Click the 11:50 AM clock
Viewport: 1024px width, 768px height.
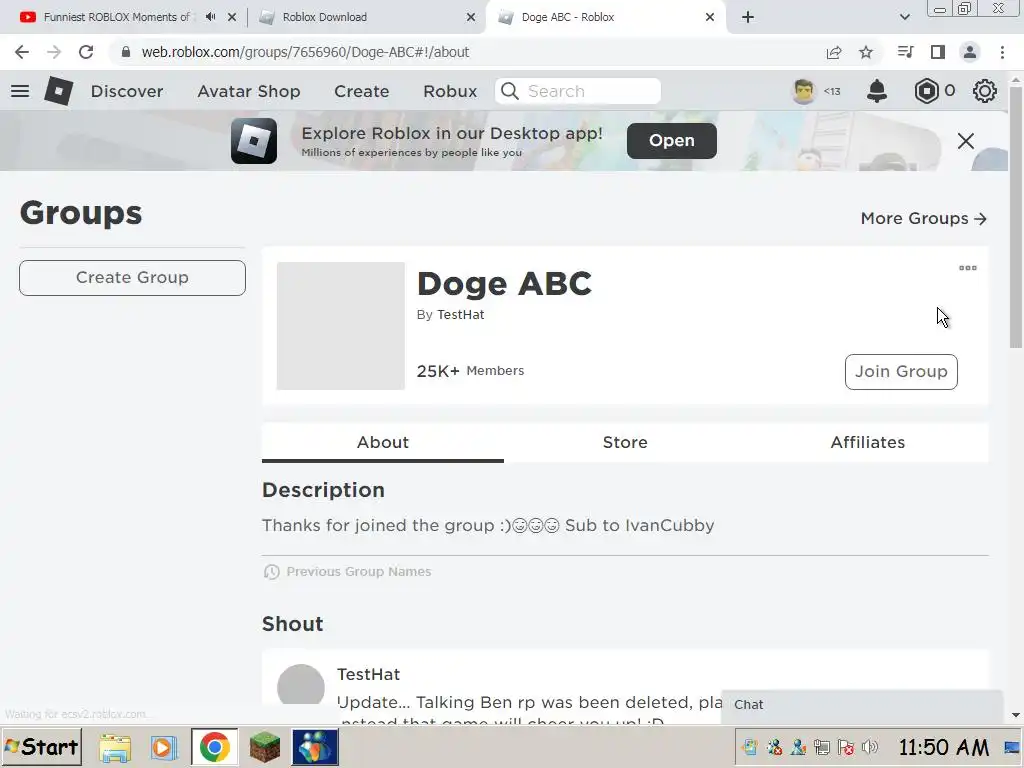(x=943, y=747)
